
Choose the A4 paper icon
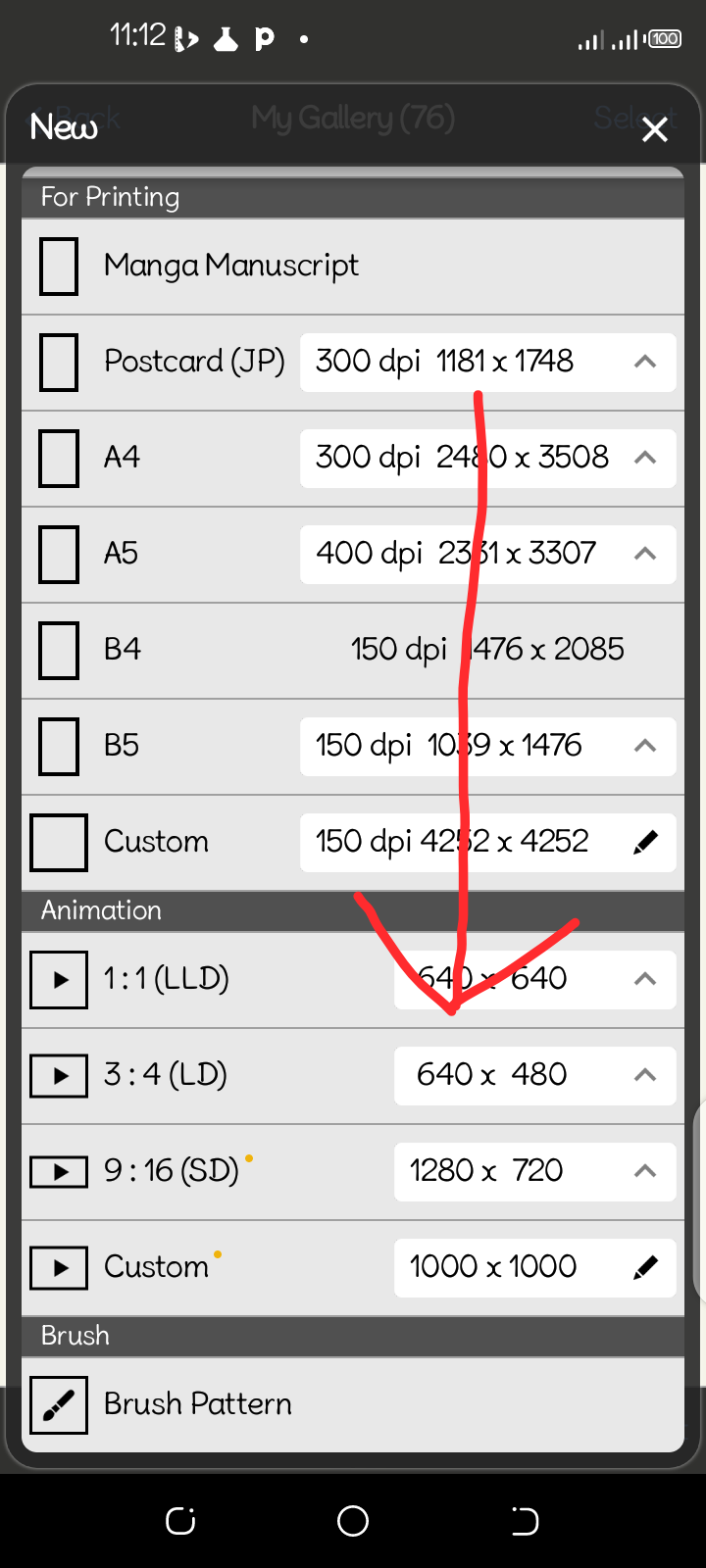click(x=59, y=458)
